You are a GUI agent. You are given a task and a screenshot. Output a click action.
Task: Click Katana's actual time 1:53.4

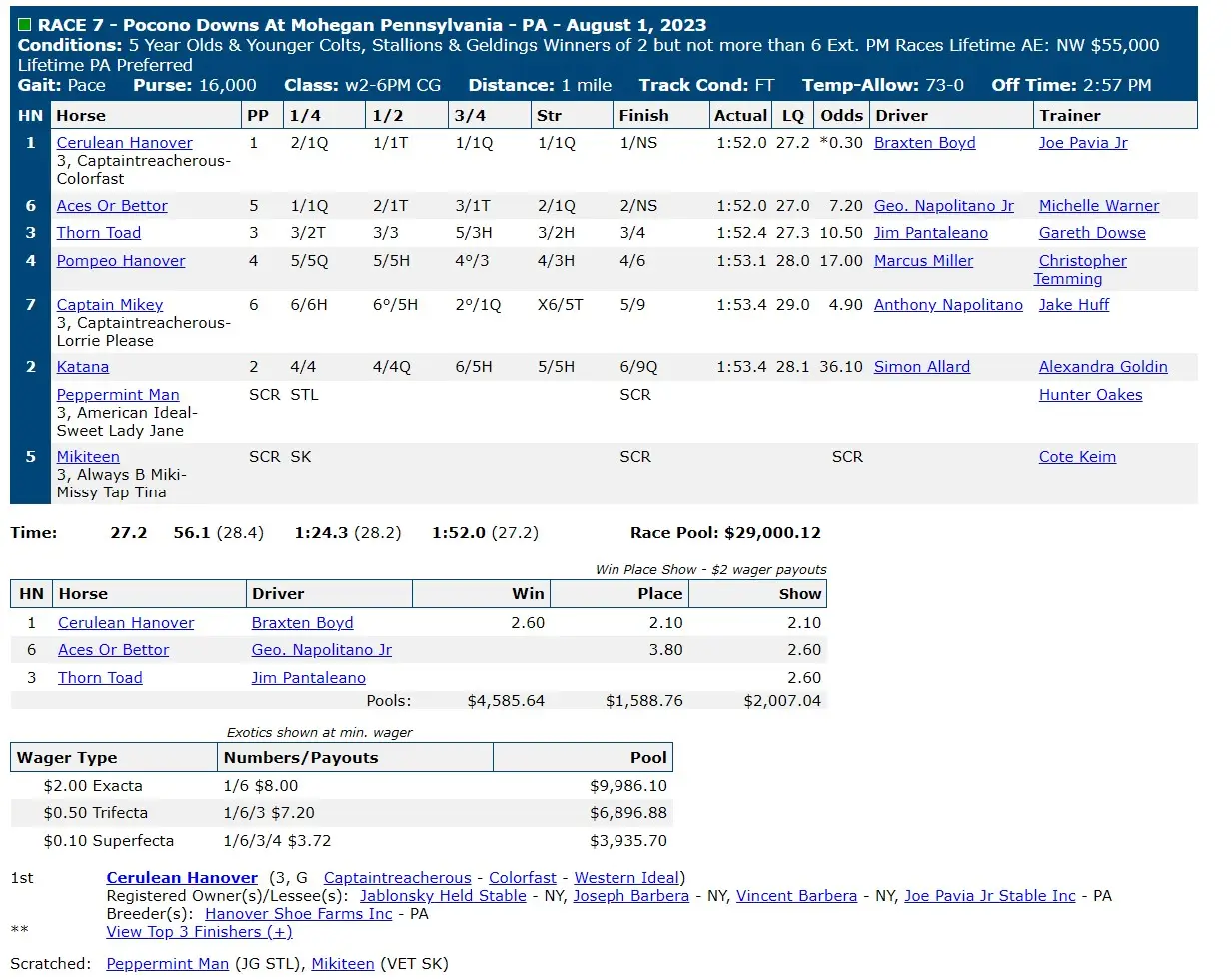point(741,367)
